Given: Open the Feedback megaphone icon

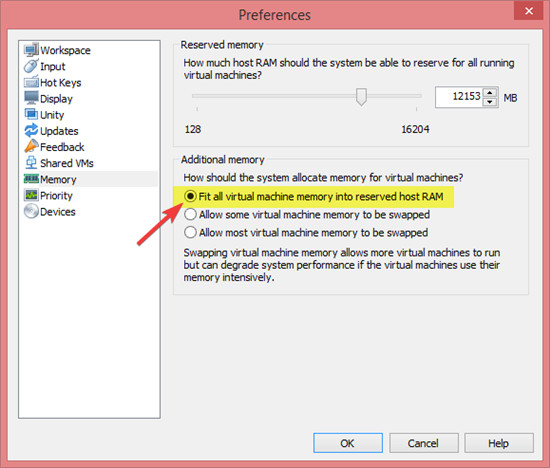Looking at the screenshot, I should click(x=31, y=147).
